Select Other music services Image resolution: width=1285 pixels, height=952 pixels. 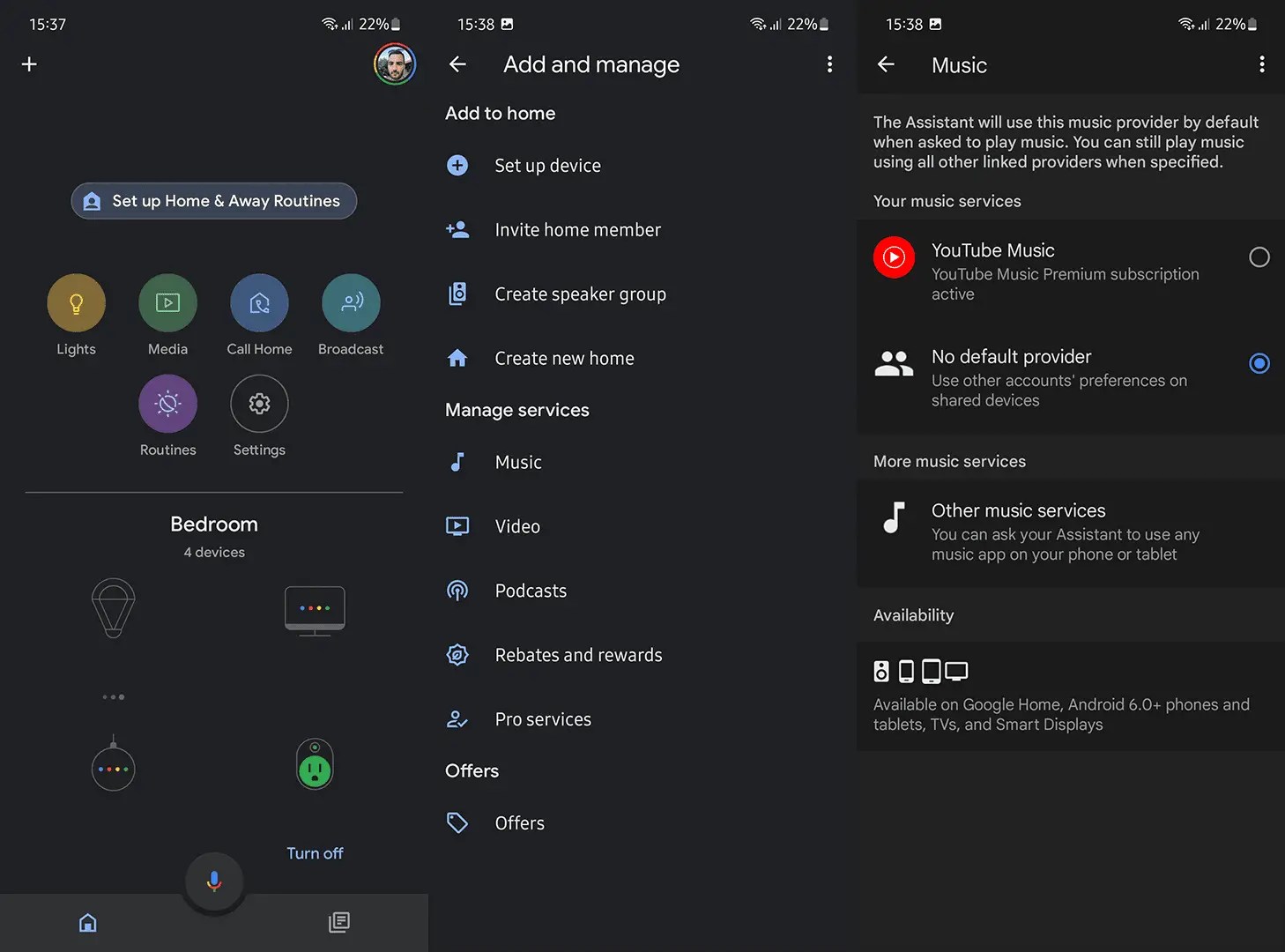tap(1018, 532)
